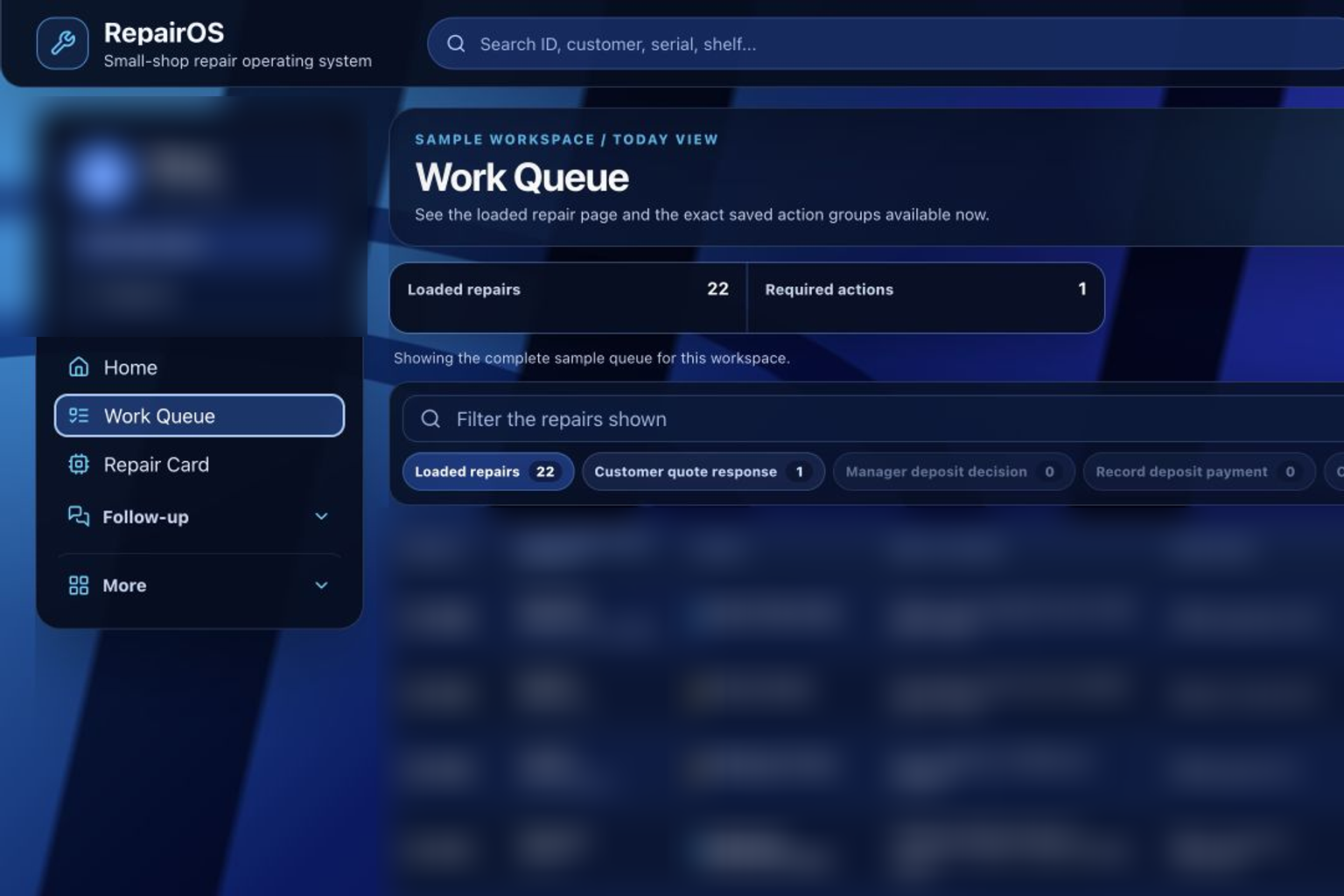Viewport: 1344px width, 896px height.
Task: Select the Customer quote response filter chip
Action: tap(703, 472)
